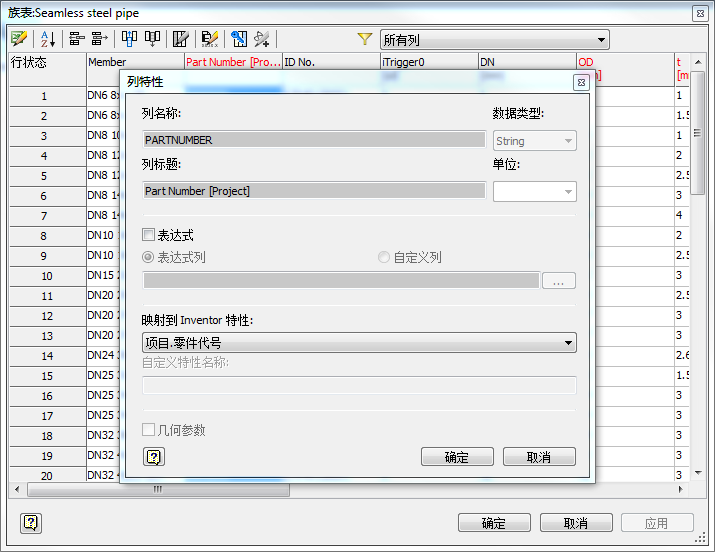The image size is (715, 552).
Task: Click the Member column header
Action: [x=135, y=62]
